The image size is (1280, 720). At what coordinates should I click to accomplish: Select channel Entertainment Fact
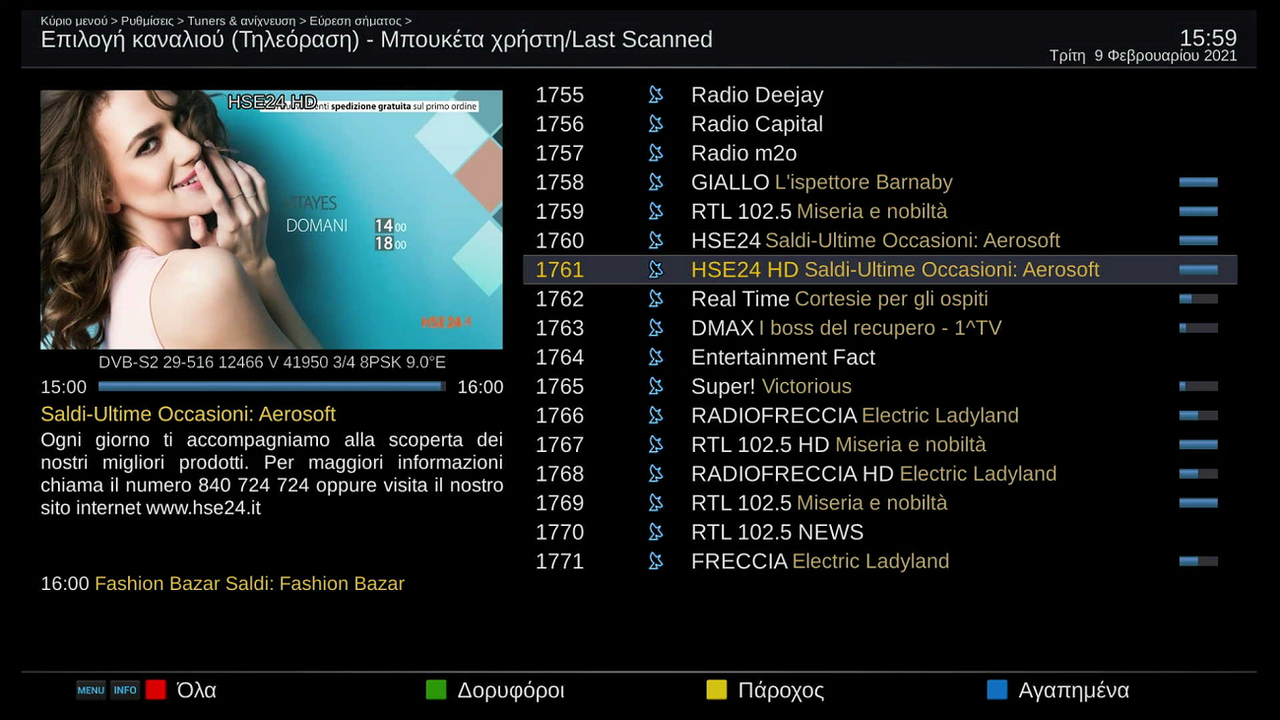pos(880,357)
